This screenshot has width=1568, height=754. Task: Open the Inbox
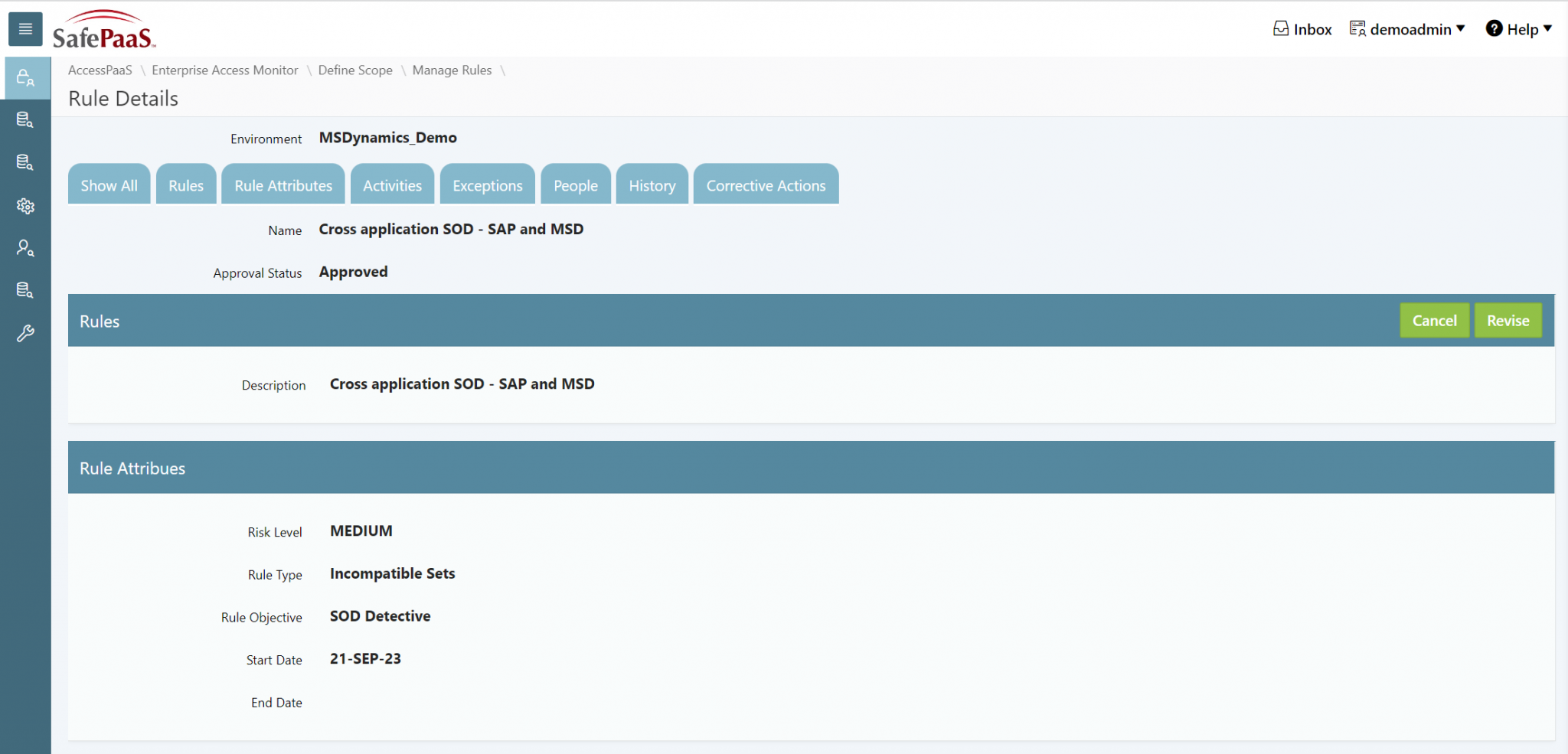coord(1302,29)
